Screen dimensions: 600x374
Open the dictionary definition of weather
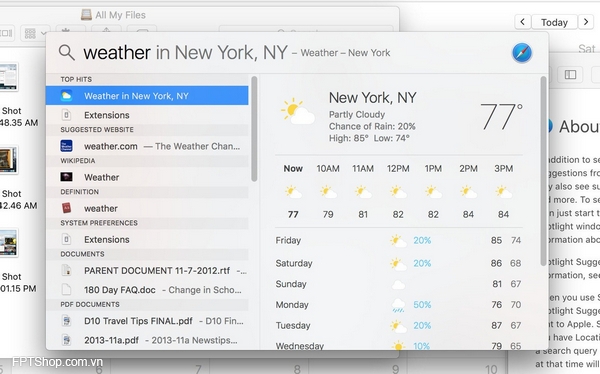pyautogui.click(x=147, y=208)
